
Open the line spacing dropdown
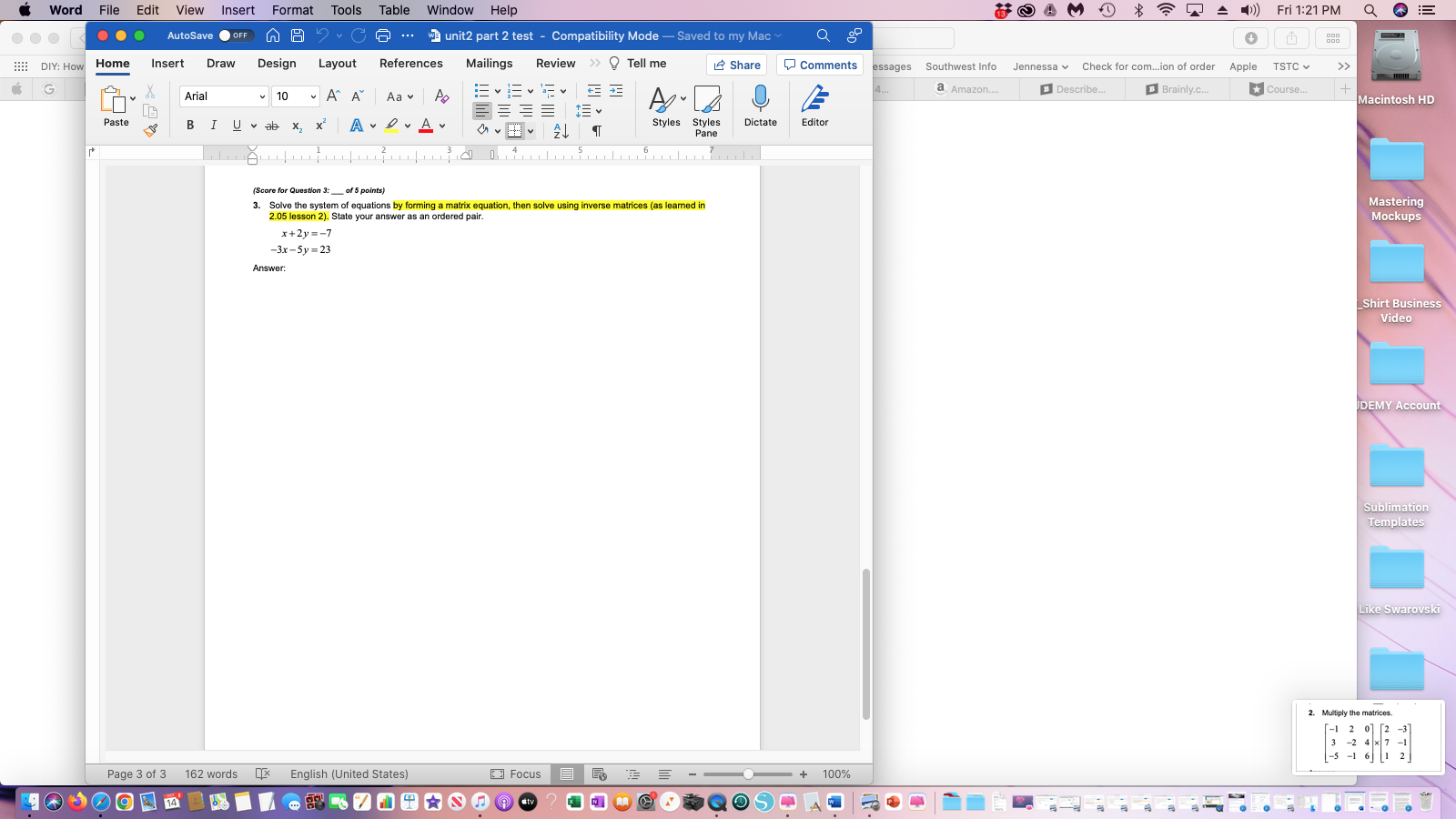point(589,110)
